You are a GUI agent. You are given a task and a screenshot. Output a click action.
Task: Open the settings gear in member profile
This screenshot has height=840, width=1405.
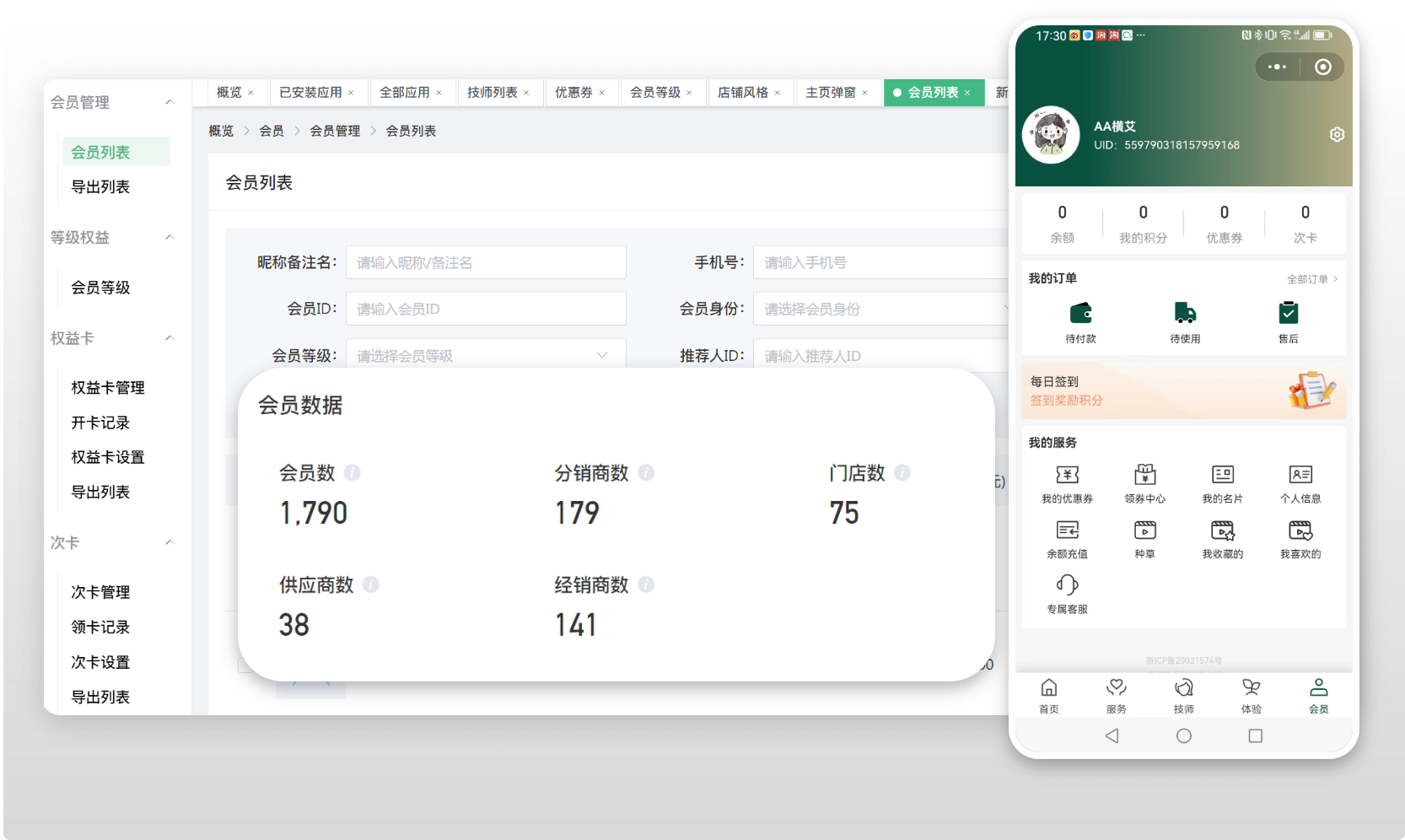(x=1337, y=135)
